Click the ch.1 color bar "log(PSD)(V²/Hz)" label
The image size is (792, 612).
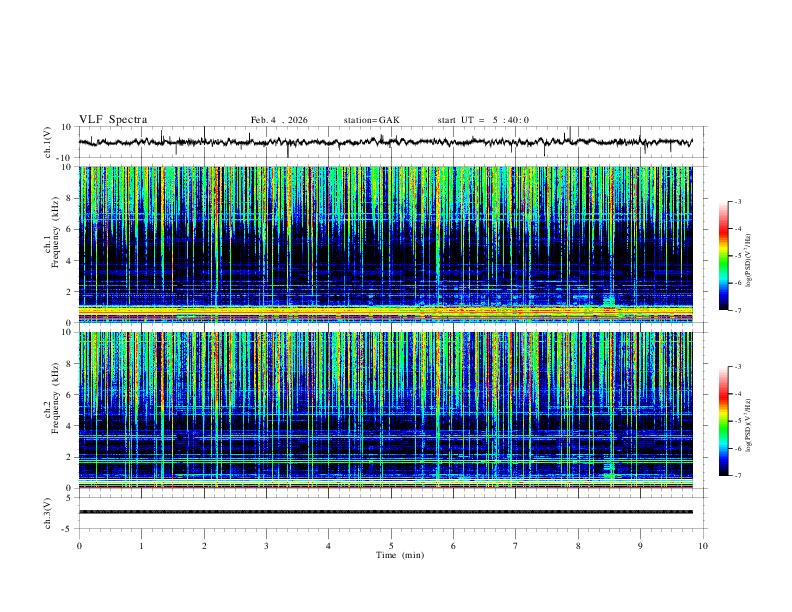coord(749,260)
